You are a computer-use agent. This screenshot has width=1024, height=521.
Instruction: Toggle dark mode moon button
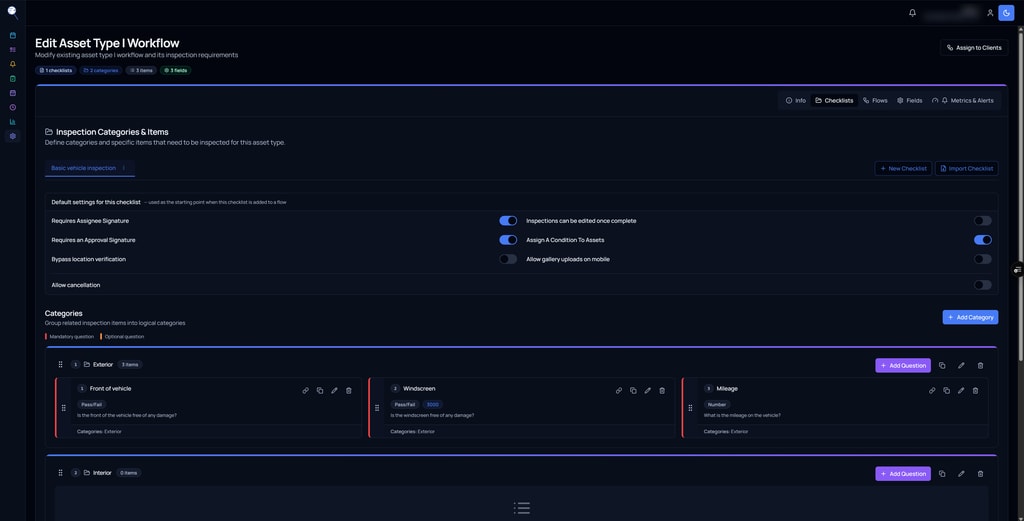[1006, 12]
